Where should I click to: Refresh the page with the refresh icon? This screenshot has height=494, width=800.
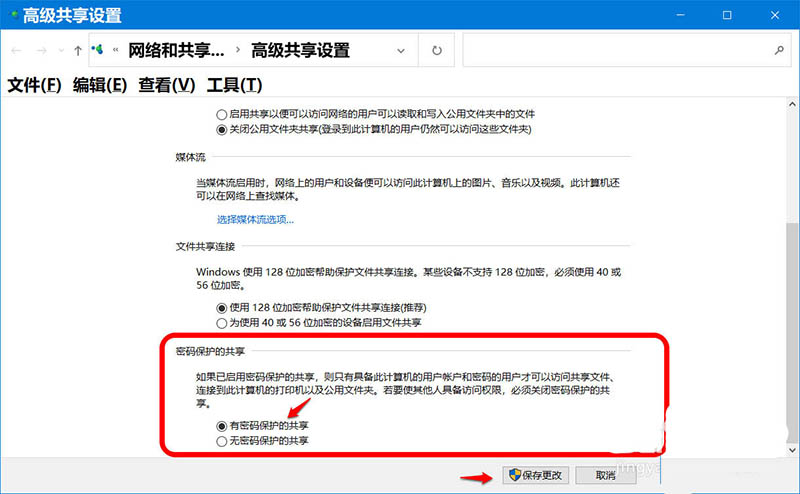(437, 50)
